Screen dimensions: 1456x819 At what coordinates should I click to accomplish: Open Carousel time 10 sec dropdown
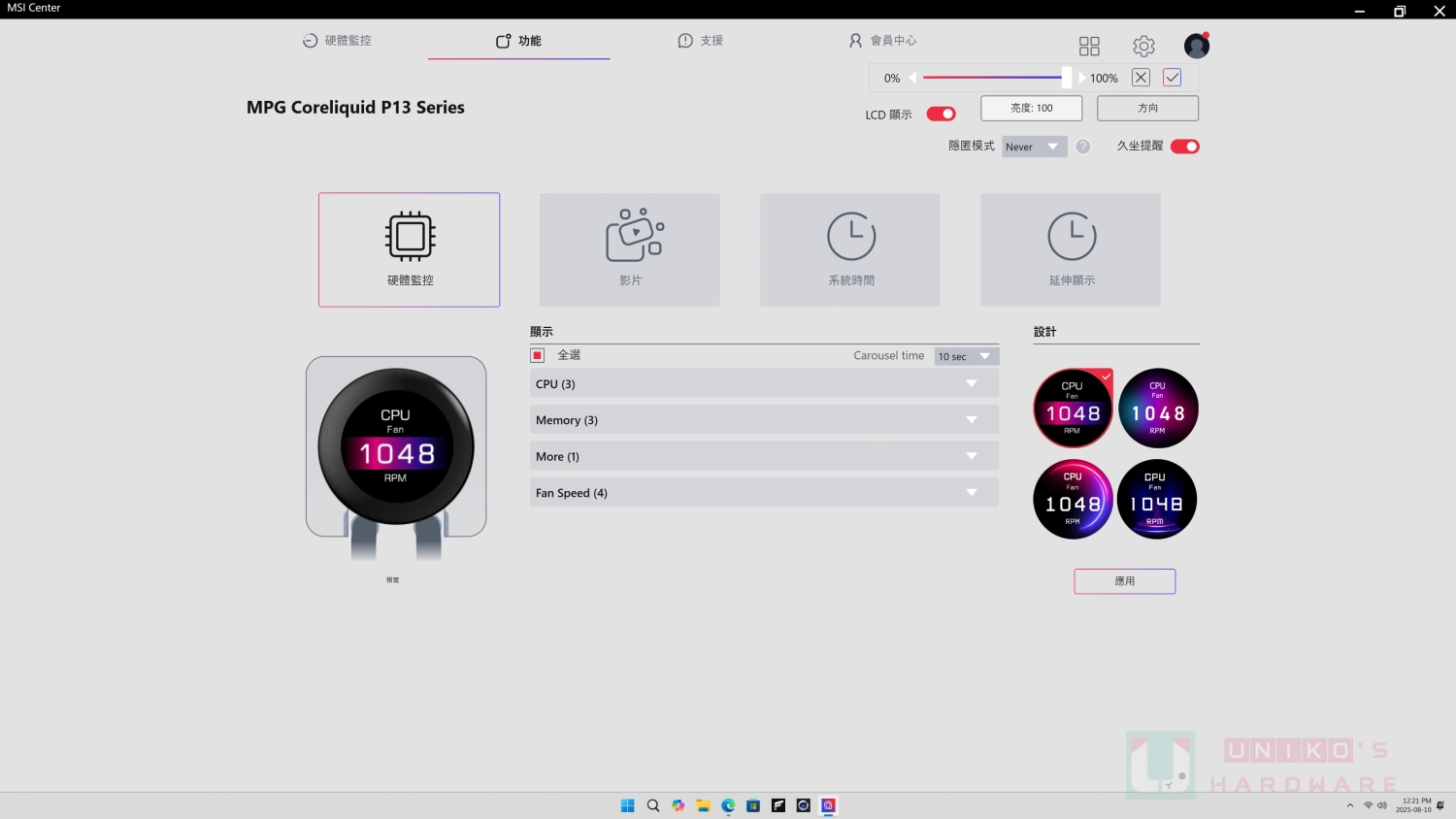tap(967, 356)
